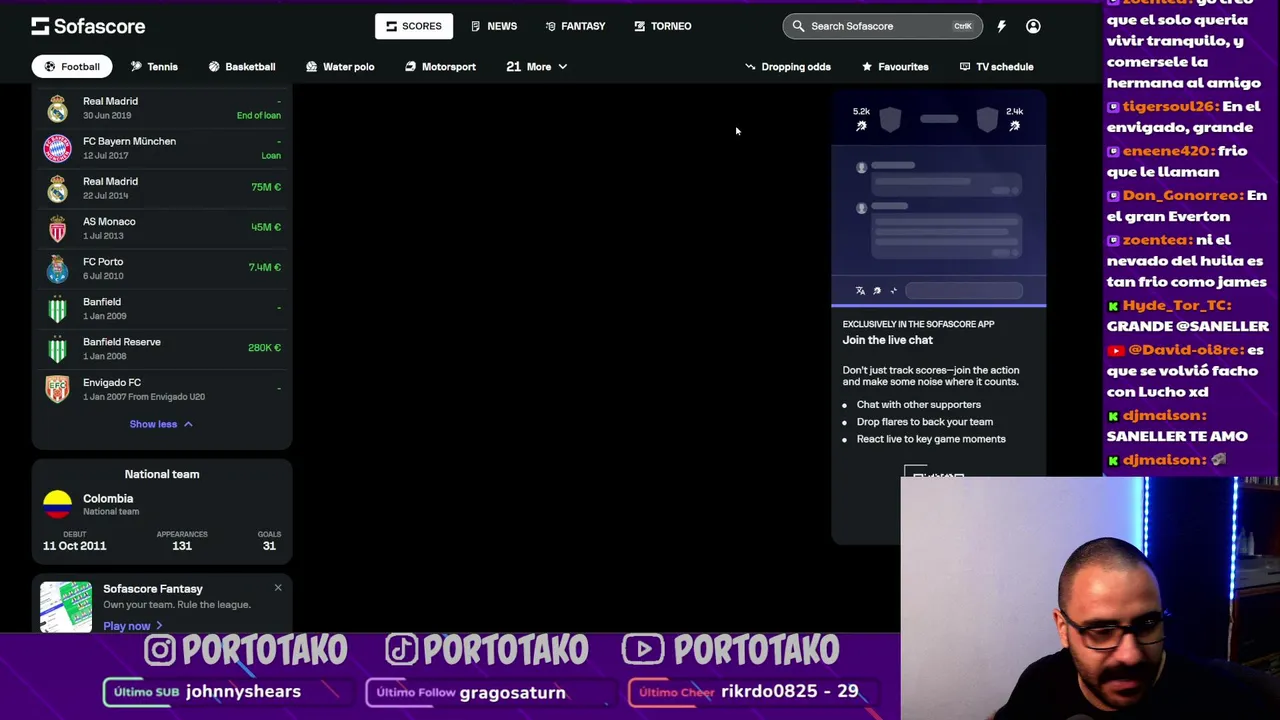The width and height of the screenshot is (1280, 720).
Task: Collapse the transfer list with Show less
Action: click(x=161, y=424)
